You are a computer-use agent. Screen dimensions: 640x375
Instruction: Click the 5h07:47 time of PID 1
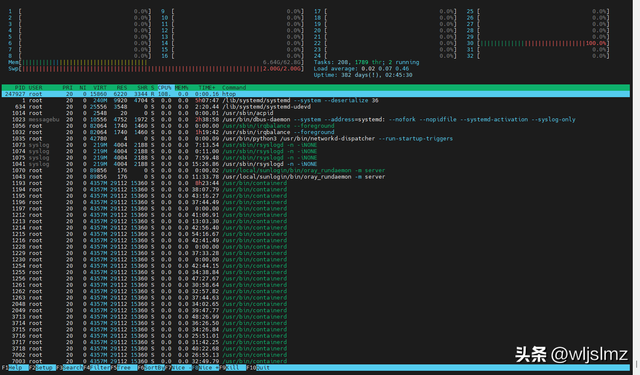pyautogui.click(x=207, y=100)
